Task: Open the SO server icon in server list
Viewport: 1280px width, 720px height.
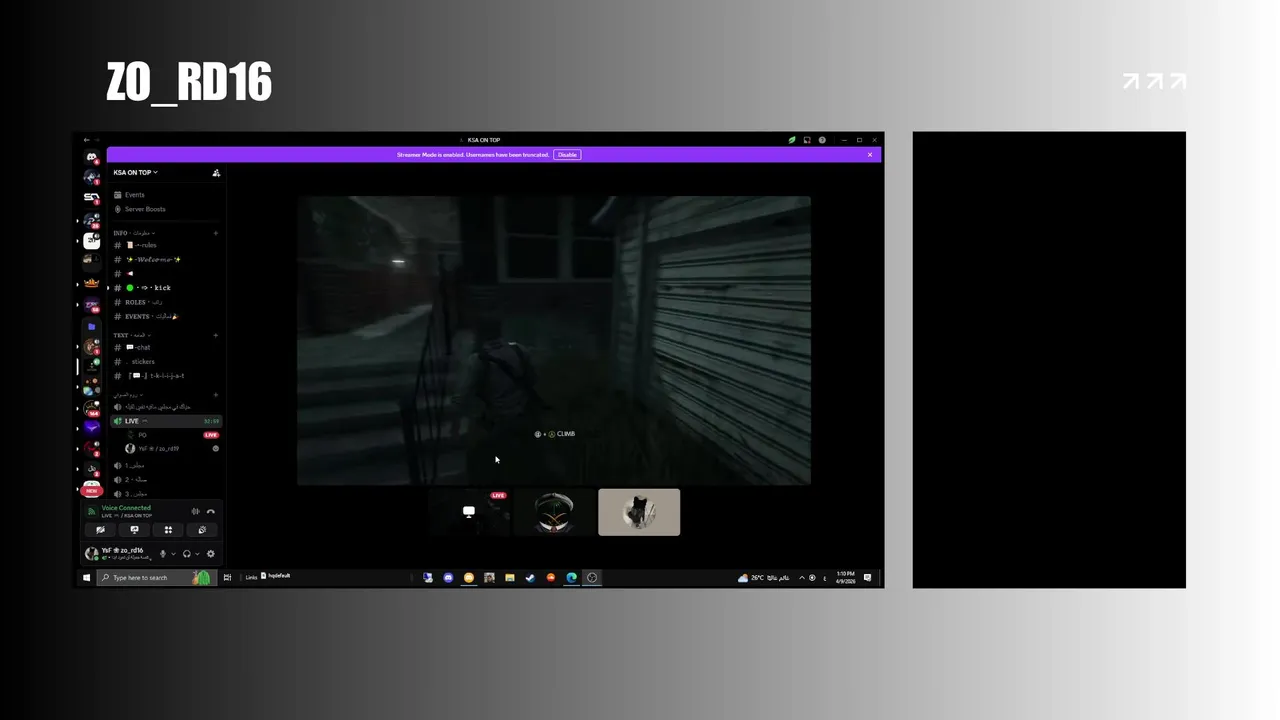Action: click(92, 198)
